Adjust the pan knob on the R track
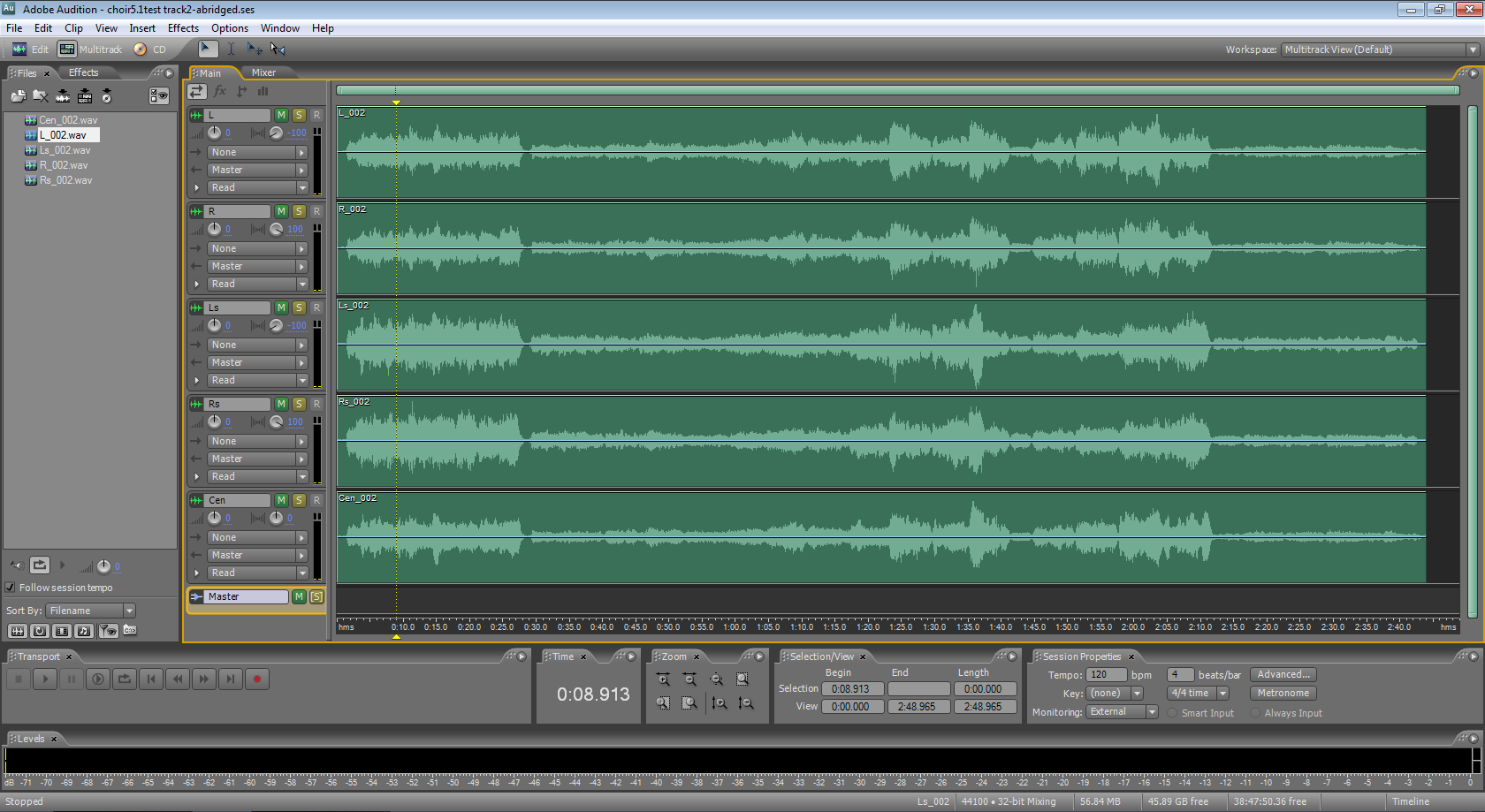1485x812 pixels. pos(275,229)
